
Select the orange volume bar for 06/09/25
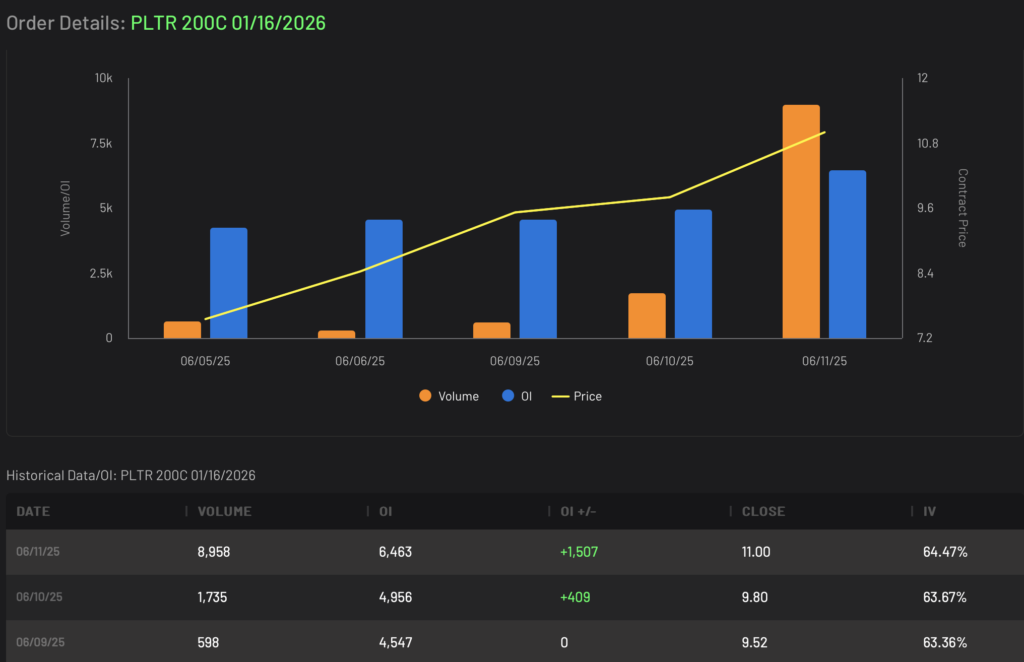tap(491, 330)
